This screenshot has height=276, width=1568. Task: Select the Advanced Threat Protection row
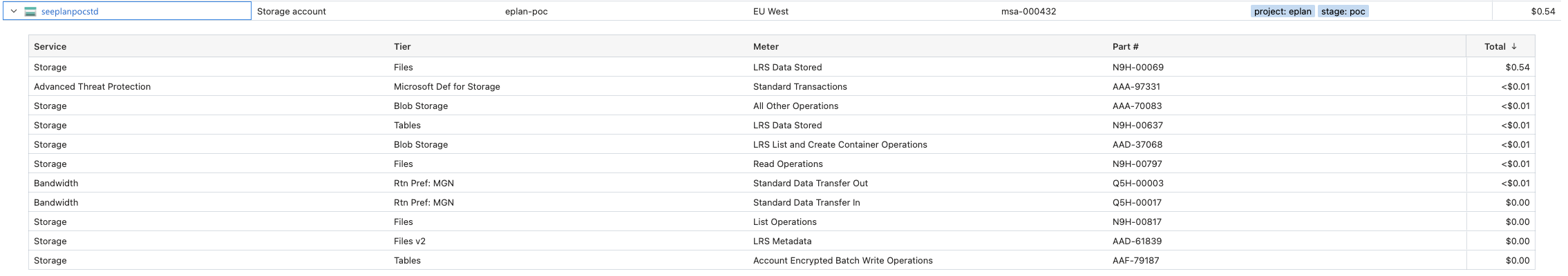[x=92, y=86]
